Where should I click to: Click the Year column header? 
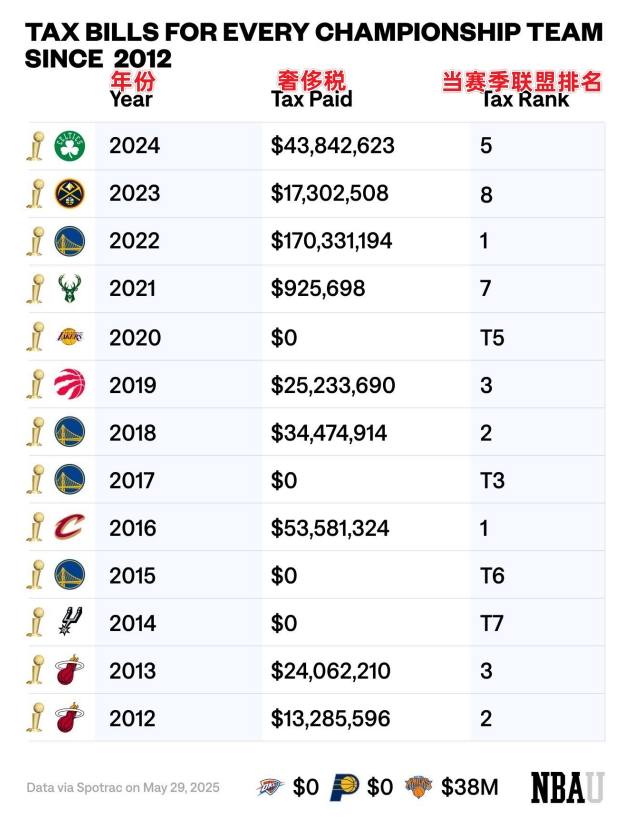tap(131, 99)
